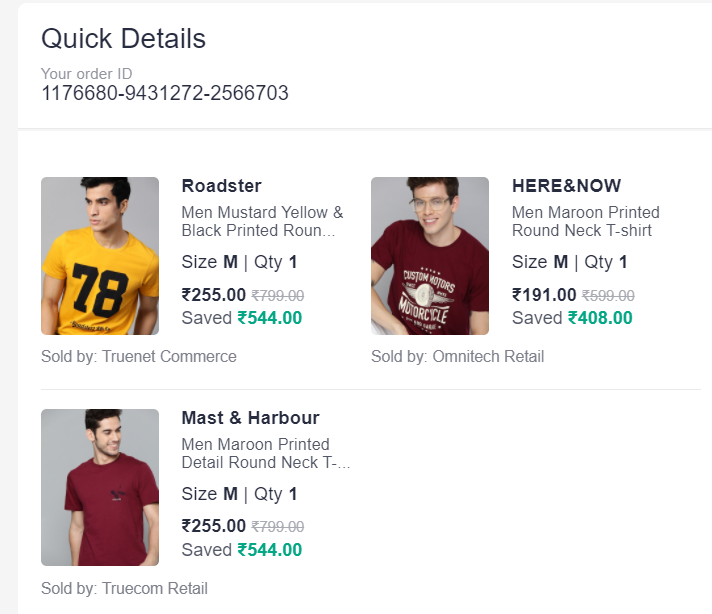Click the Mast & Harbour maroon t-shirt image
The height and width of the screenshot is (614, 712).
[x=100, y=487]
